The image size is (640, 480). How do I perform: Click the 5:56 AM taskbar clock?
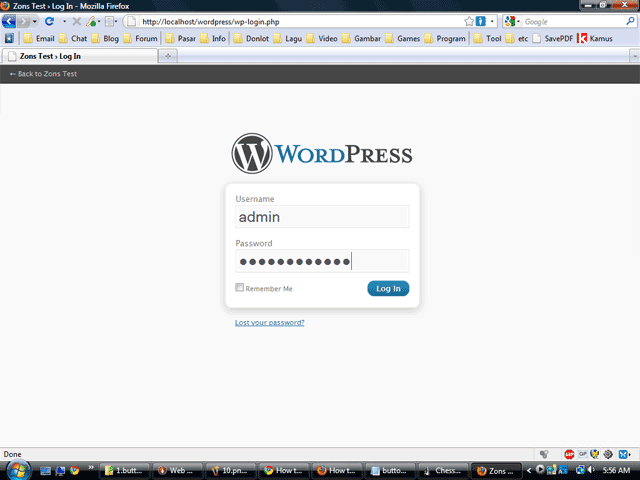coord(617,471)
